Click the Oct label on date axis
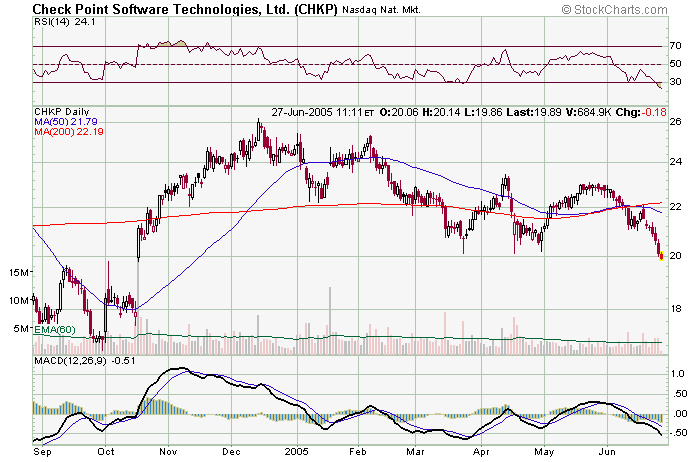The width and height of the screenshot is (700, 462). click(106, 452)
